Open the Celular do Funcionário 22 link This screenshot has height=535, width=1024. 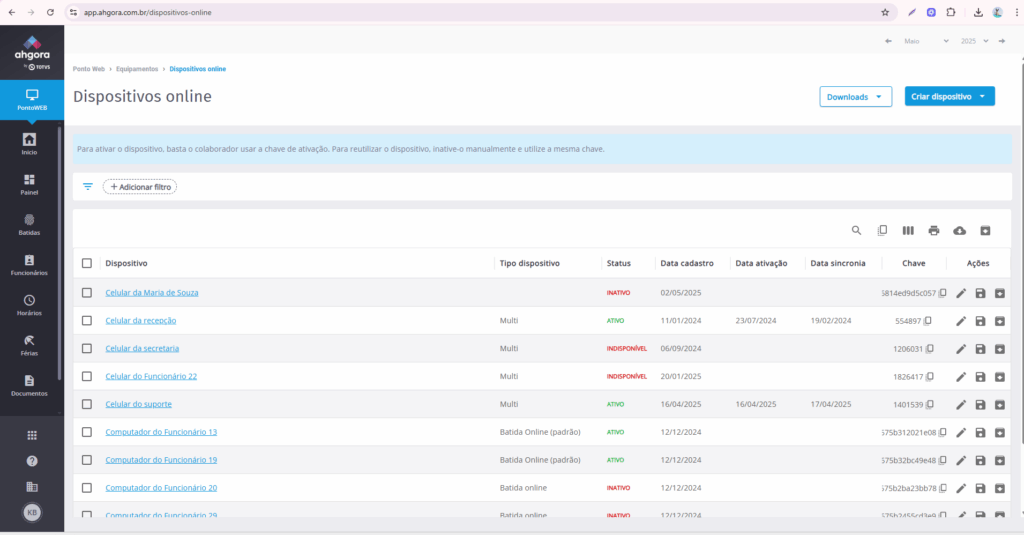point(151,377)
